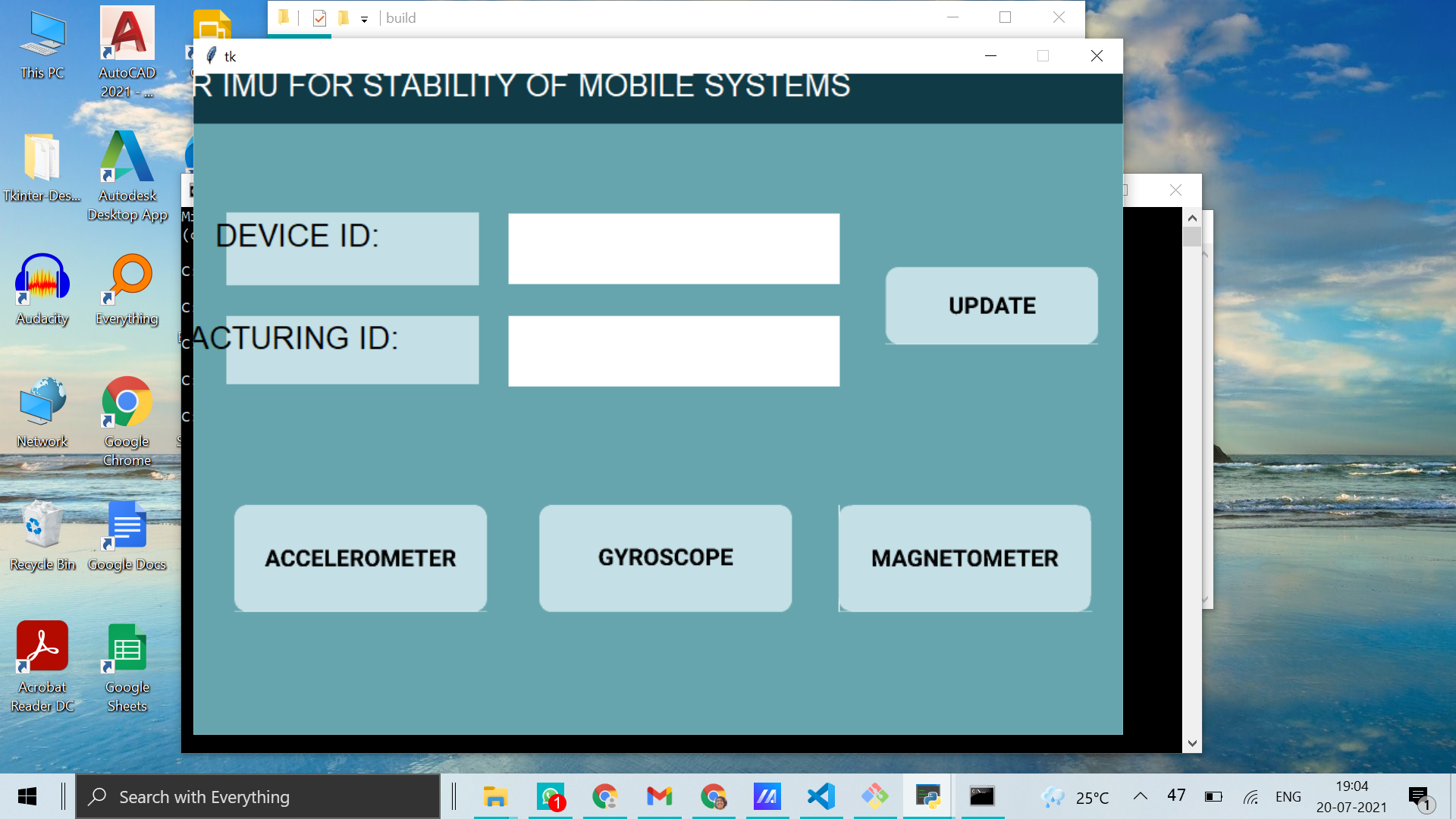Open the command prompt window from the taskbar
1456x819 pixels.
click(981, 796)
